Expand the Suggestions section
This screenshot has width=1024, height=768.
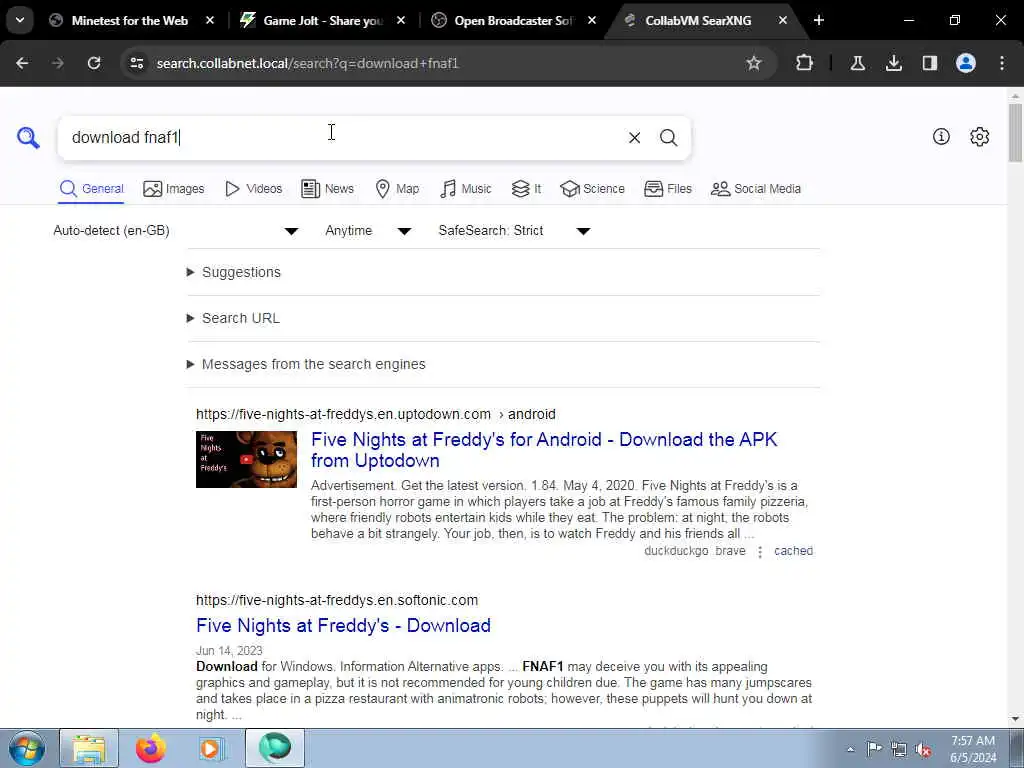[x=234, y=272]
